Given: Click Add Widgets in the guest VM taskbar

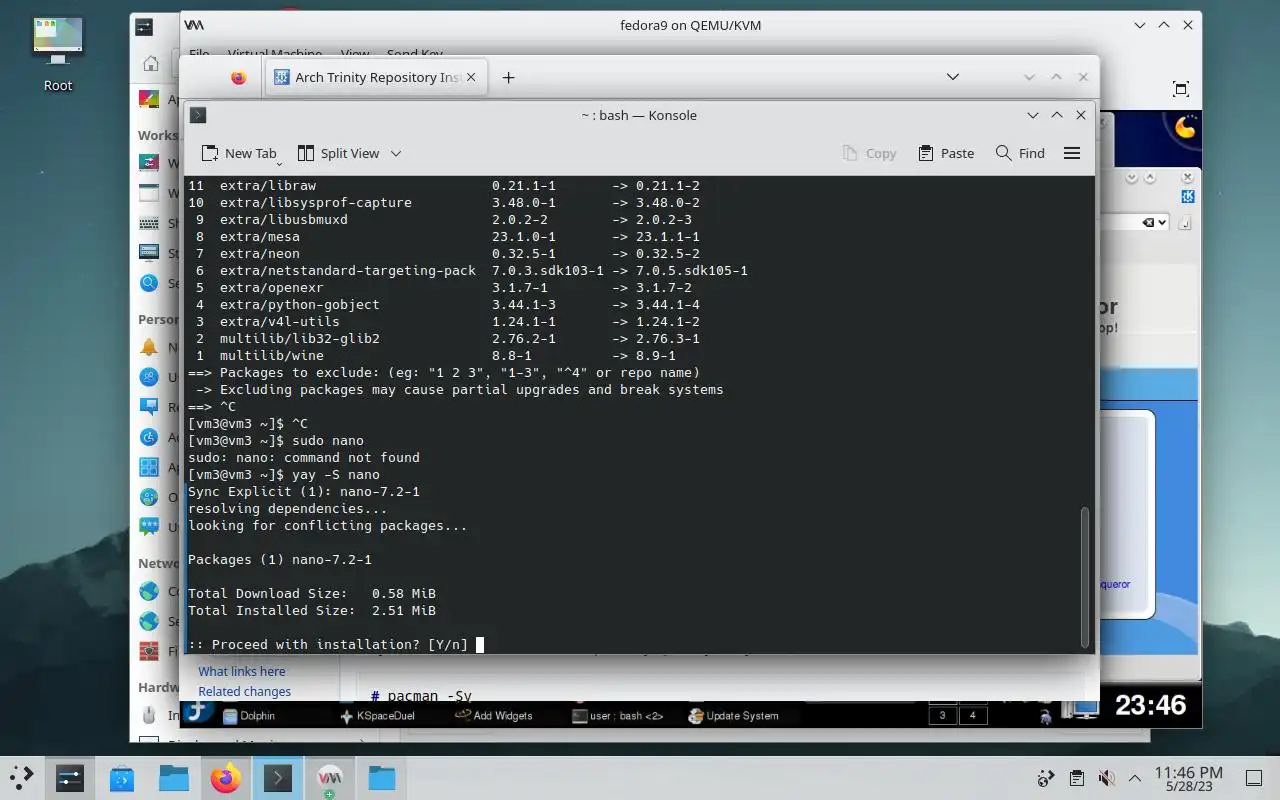Looking at the screenshot, I should (x=494, y=715).
